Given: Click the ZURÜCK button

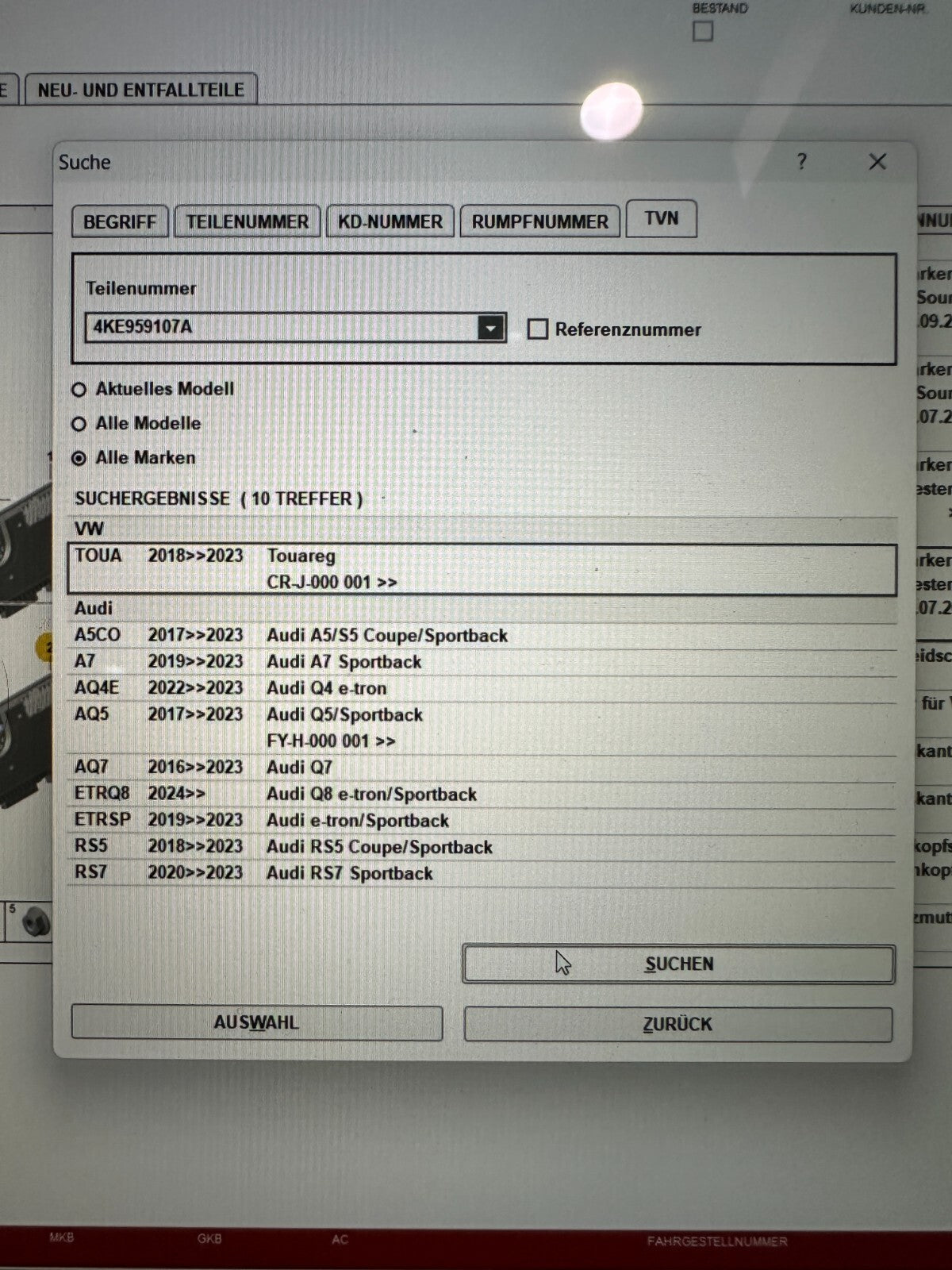Looking at the screenshot, I should click(678, 1025).
